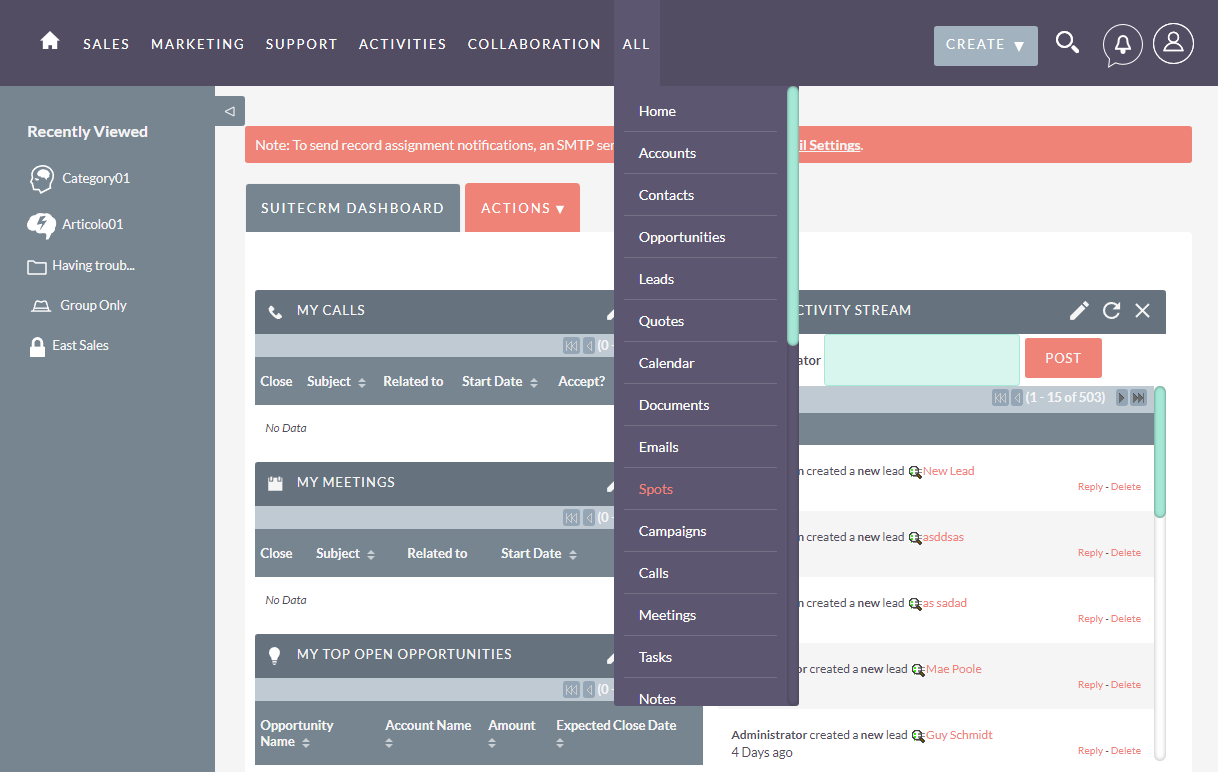This screenshot has width=1218, height=772.
Task: Open the user profile icon
Action: pyautogui.click(x=1173, y=44)
